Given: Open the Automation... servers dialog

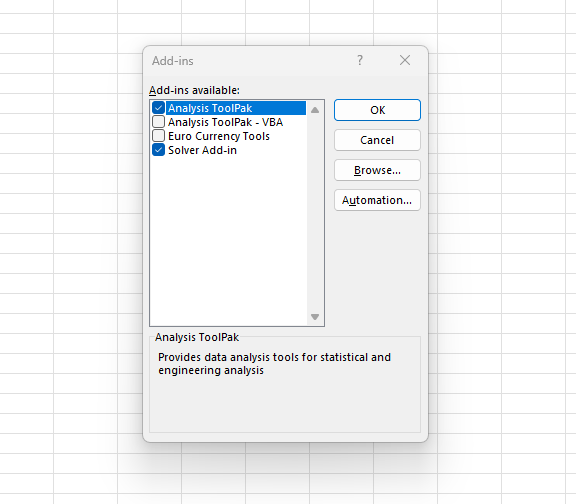Looking at the screenshot, I should tap(377, 200).
